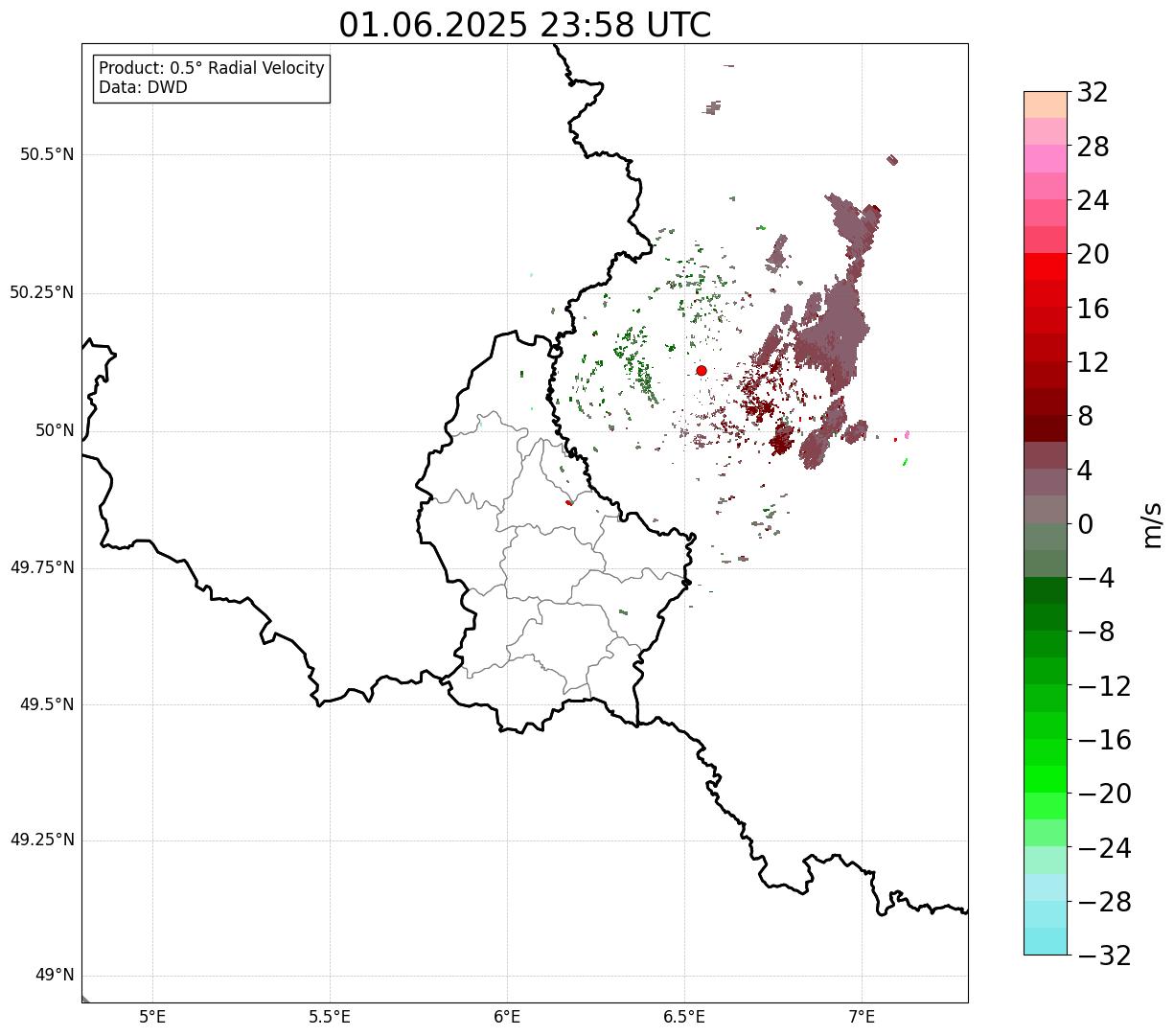The width and height of the screenshot is (1174, 1036).
Task: Click the colorbar label '24'
Action: 1093,201
